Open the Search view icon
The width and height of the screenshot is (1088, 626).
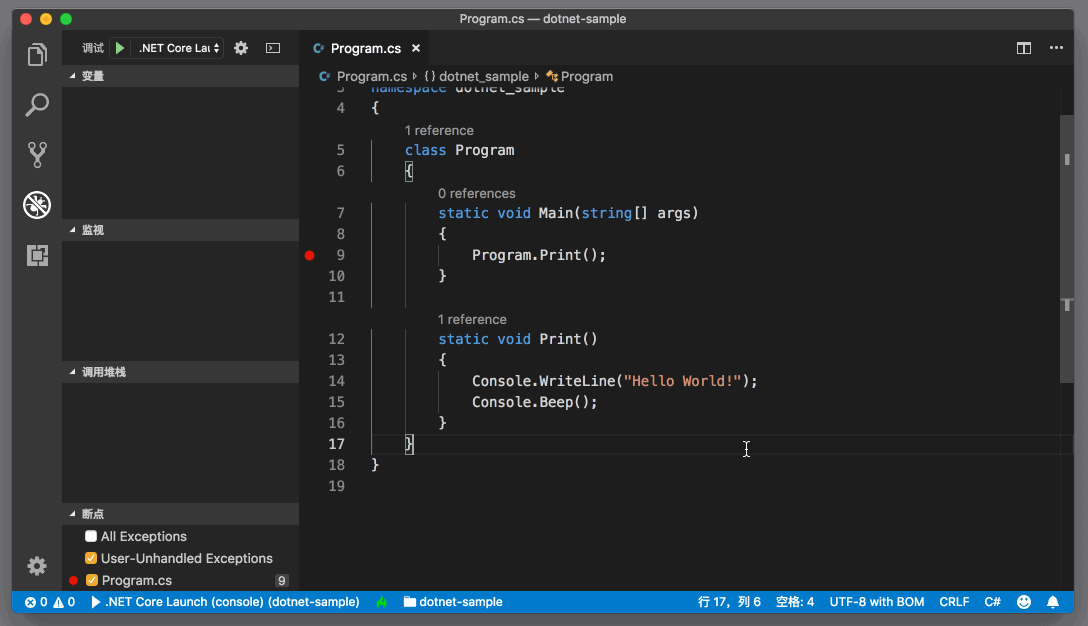tap(37, 105)
